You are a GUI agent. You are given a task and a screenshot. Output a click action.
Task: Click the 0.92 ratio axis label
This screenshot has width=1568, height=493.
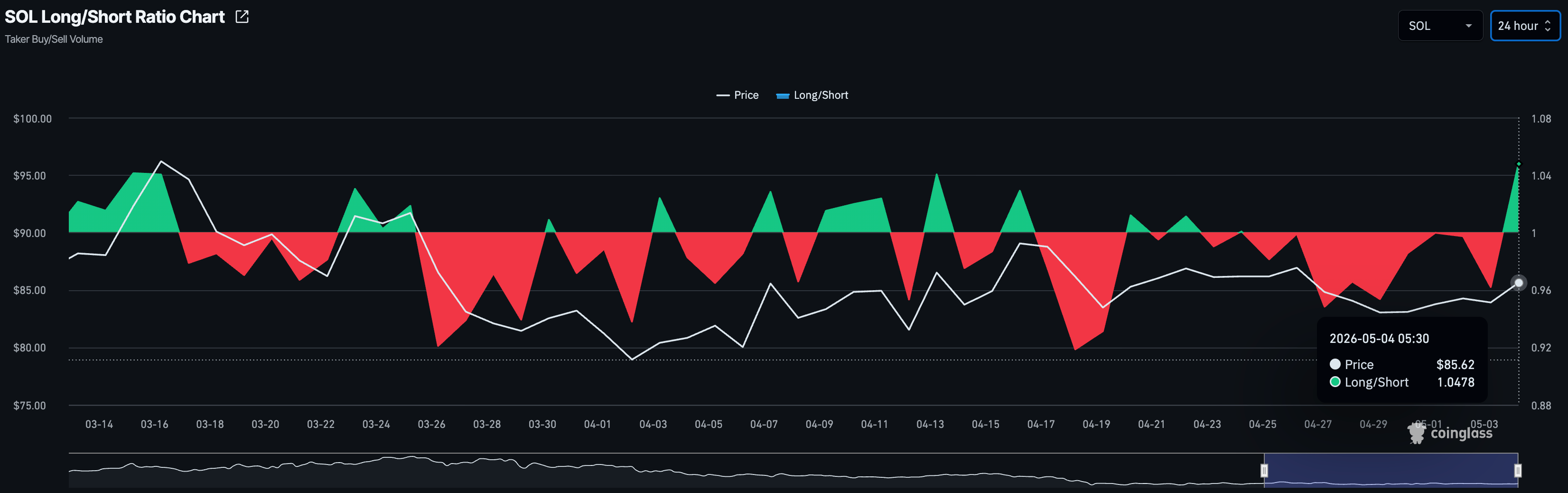pyautogui.click(x=1541, y=347)
